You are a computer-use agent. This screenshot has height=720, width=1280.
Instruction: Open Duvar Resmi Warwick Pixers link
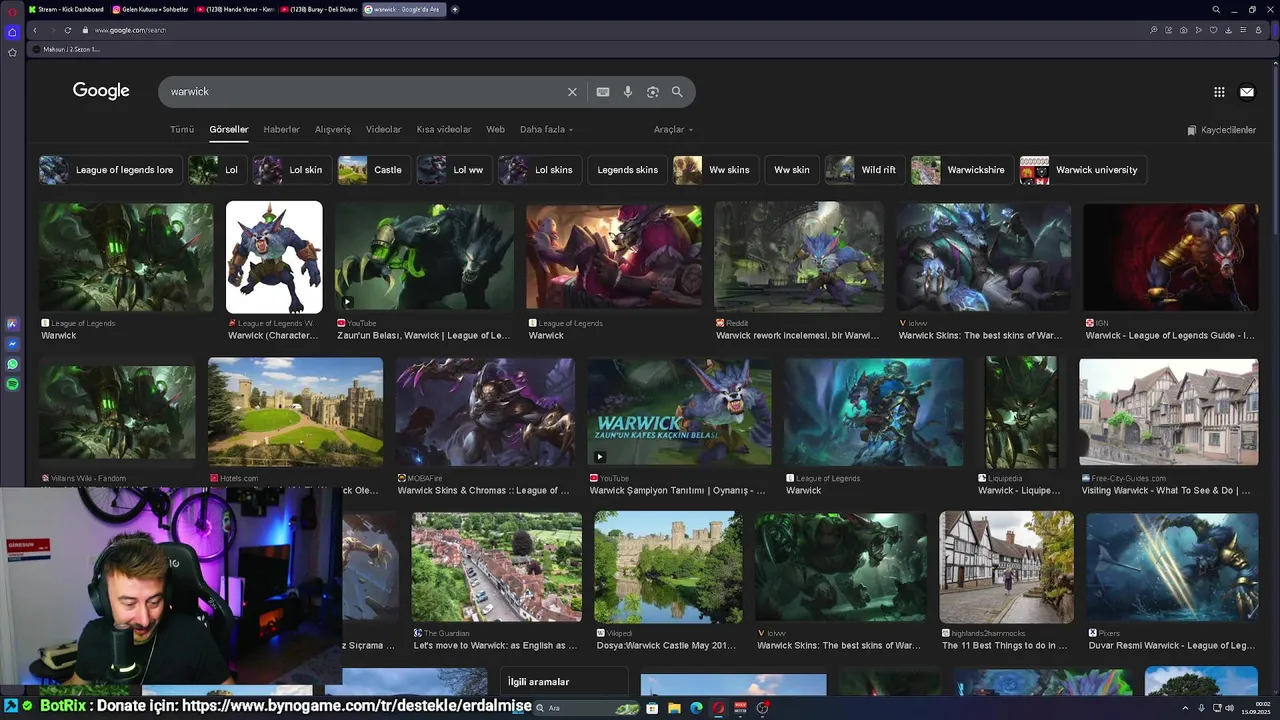(x=1170, y=646)
